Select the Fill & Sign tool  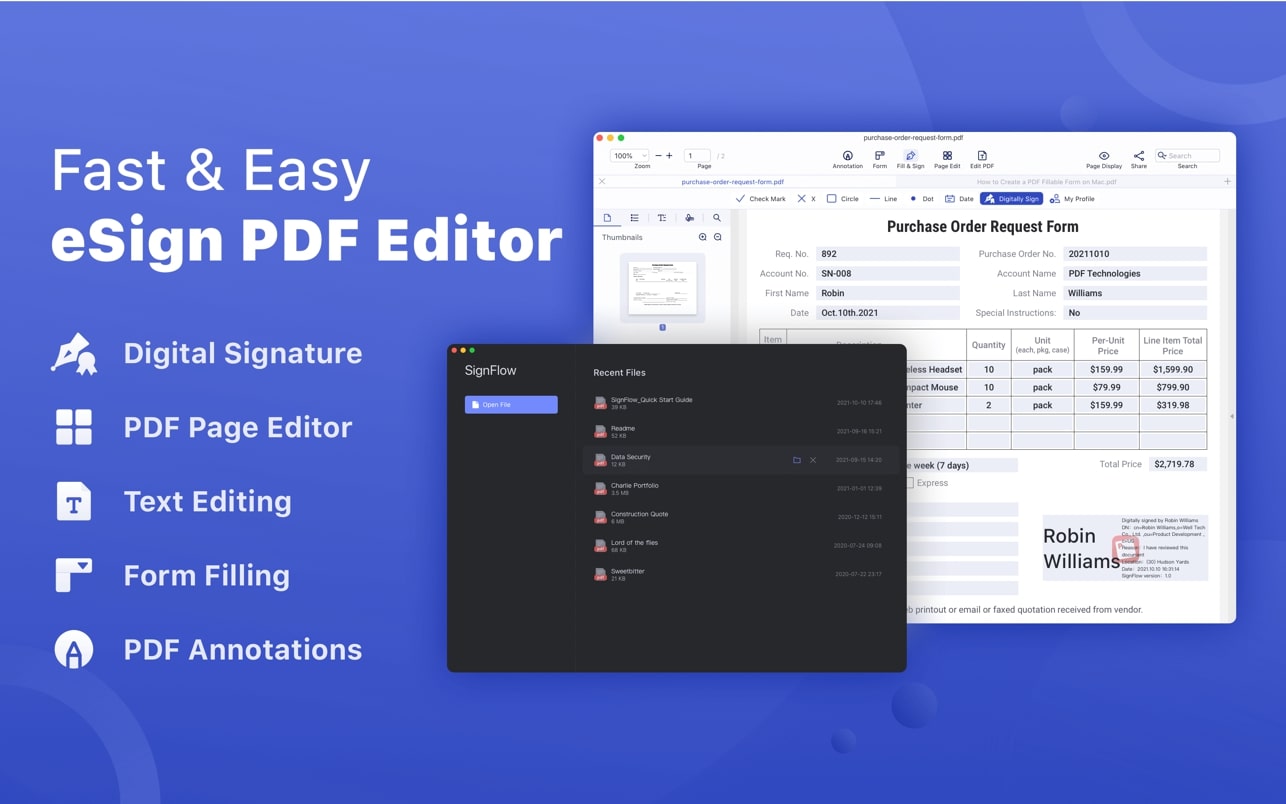[x=910, y=157]
